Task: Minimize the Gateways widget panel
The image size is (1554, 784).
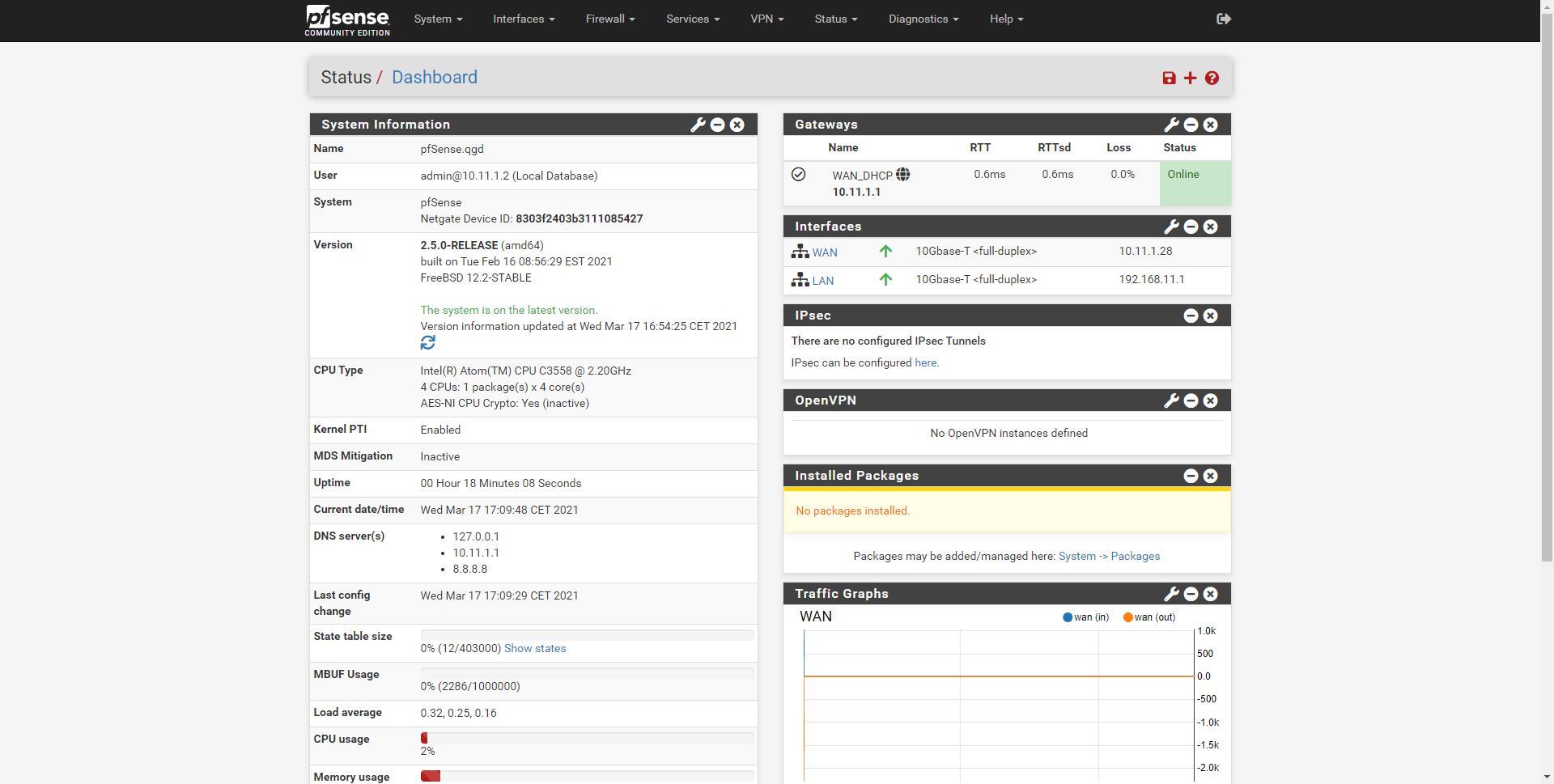Action: (x=1191, y=125)
